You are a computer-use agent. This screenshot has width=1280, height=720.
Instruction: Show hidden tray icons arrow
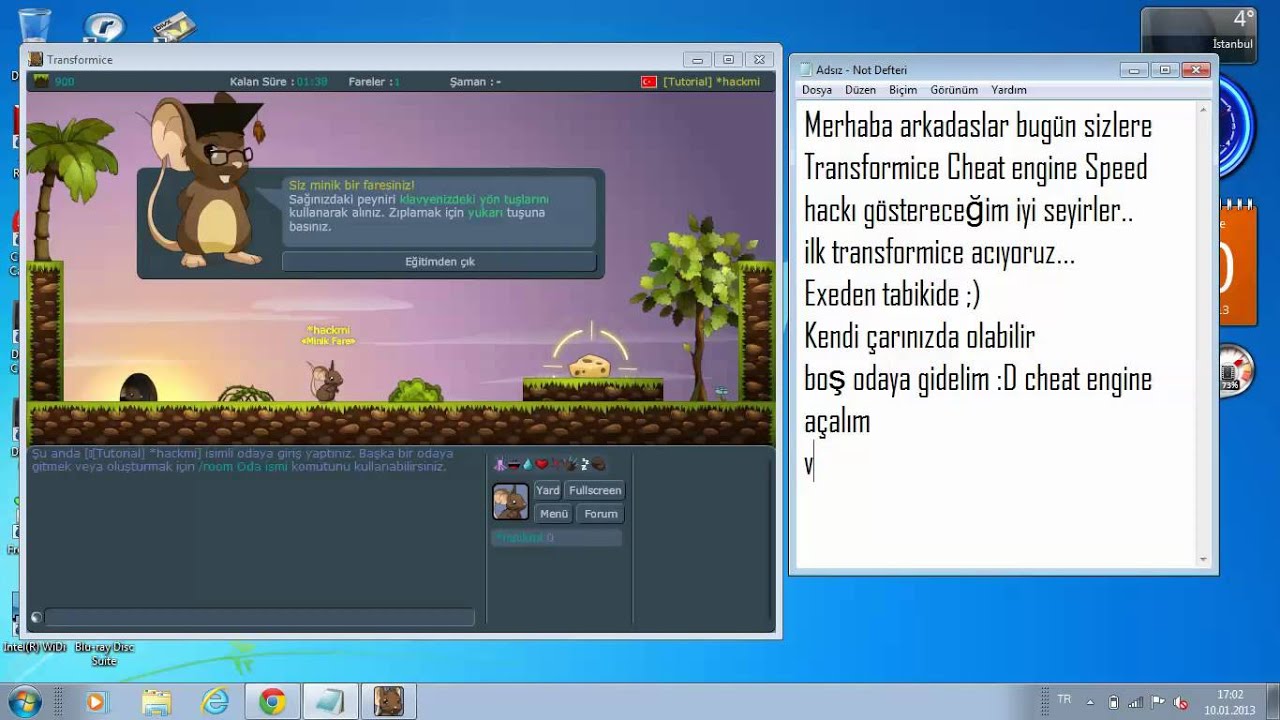(x=1090, y=702)
